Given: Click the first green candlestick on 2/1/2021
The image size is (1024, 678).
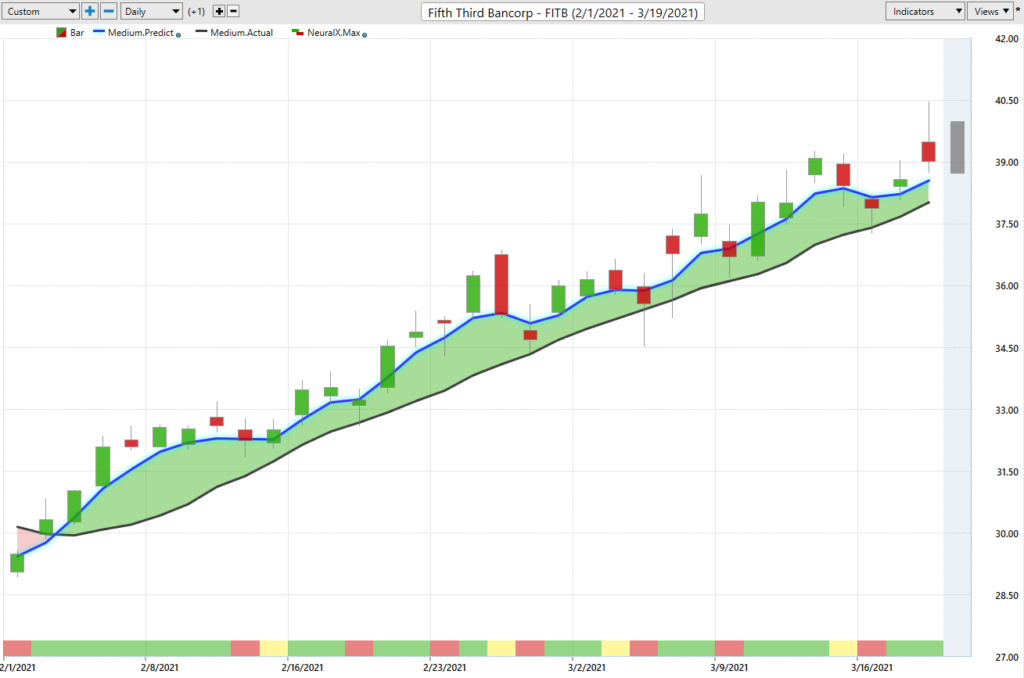Looking at the screenshot, I should [17, 563].
